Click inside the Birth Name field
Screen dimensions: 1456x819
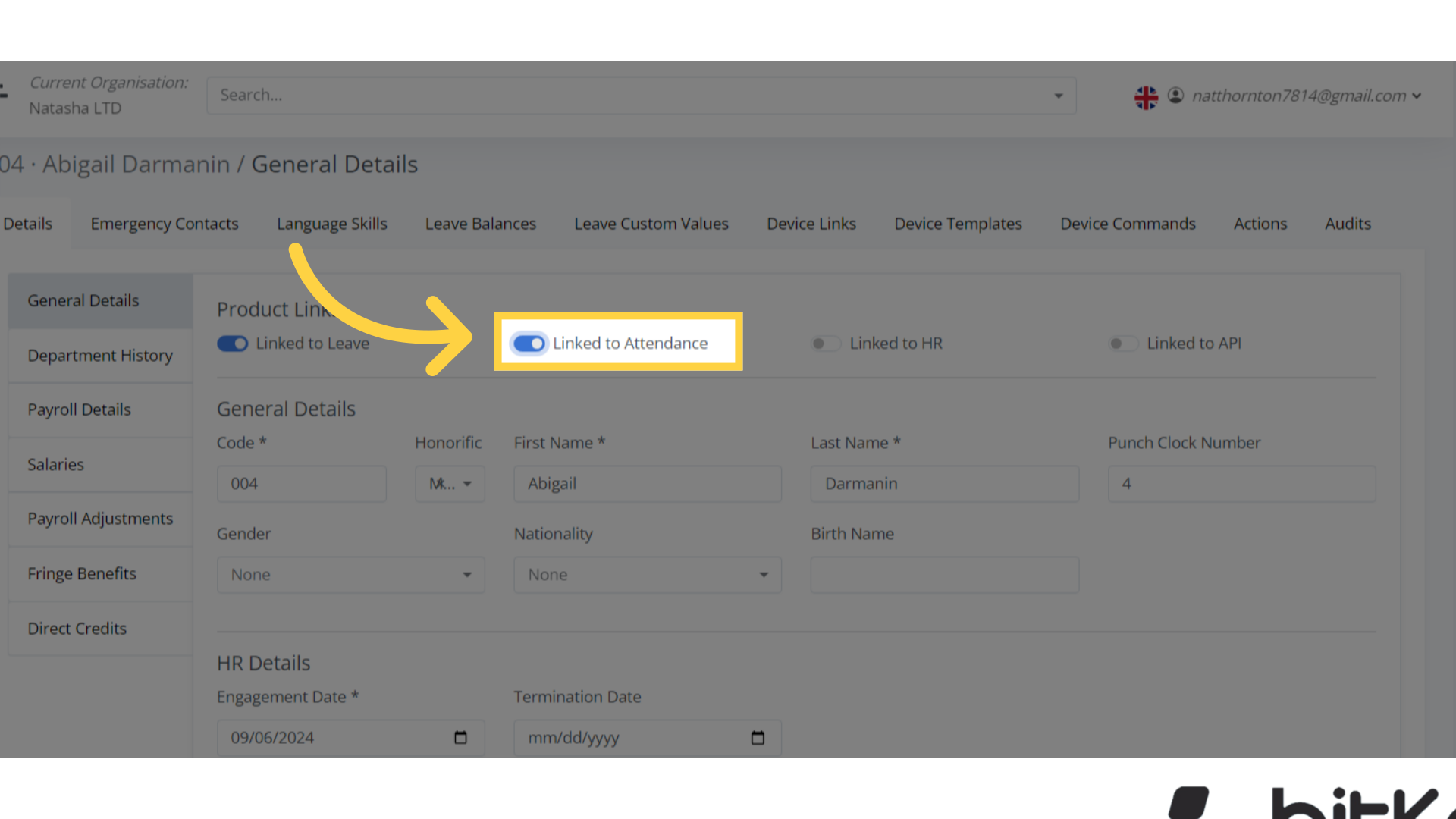[x=944, y=574]
